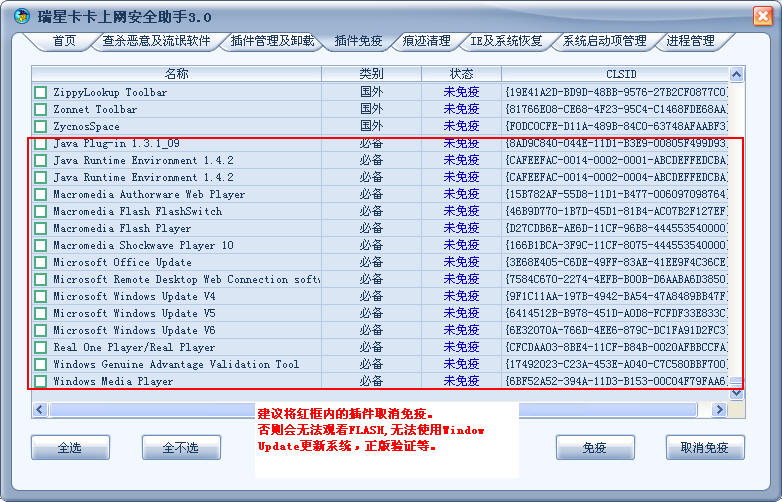Click the horizontal scrollbar thumb
This screenshot has width=782, height=502.
click(x=373, y=410)
